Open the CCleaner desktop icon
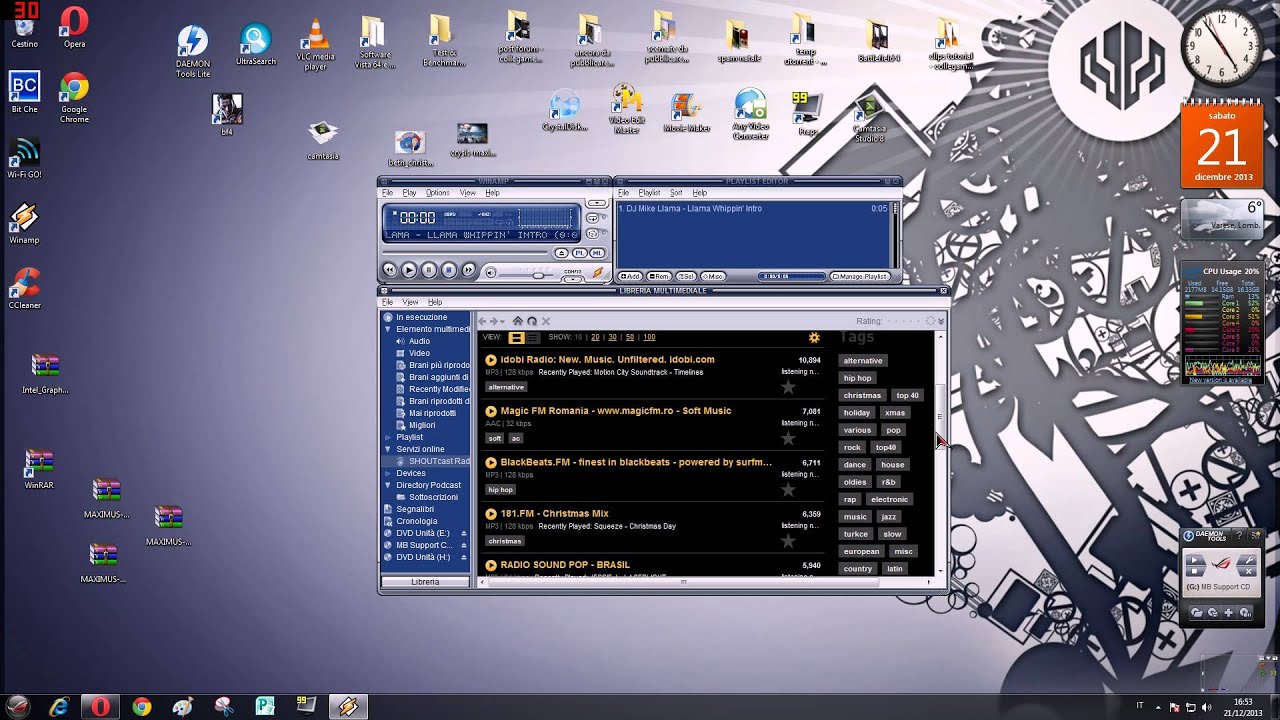Viewport: 1280px width, 720px height. point(24,288)
